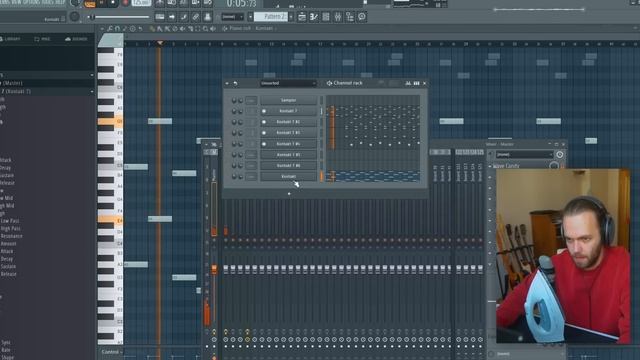Viewport: 640px width, 360px height.
Task: Click the tempo display field
Action: point(141,2)
